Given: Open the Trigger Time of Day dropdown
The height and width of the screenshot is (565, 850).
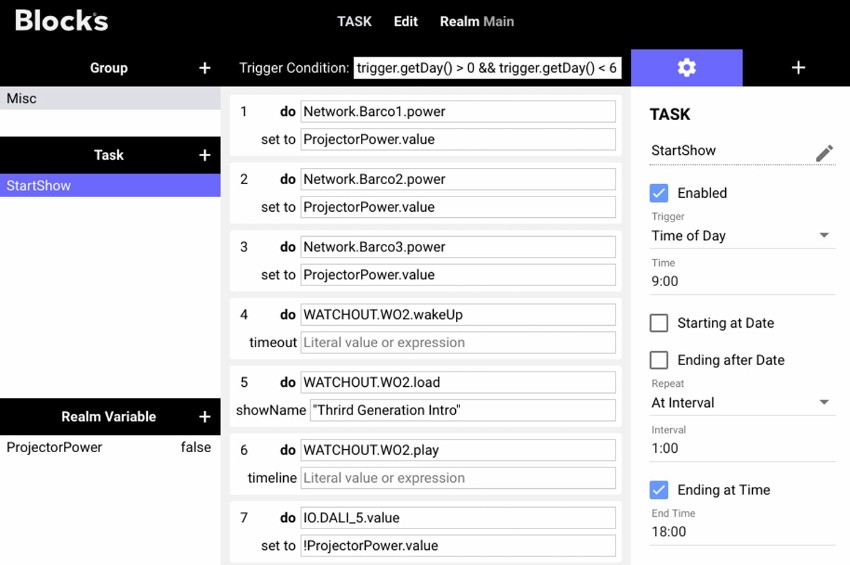Looking at the screenshot, I should [741, 236].
